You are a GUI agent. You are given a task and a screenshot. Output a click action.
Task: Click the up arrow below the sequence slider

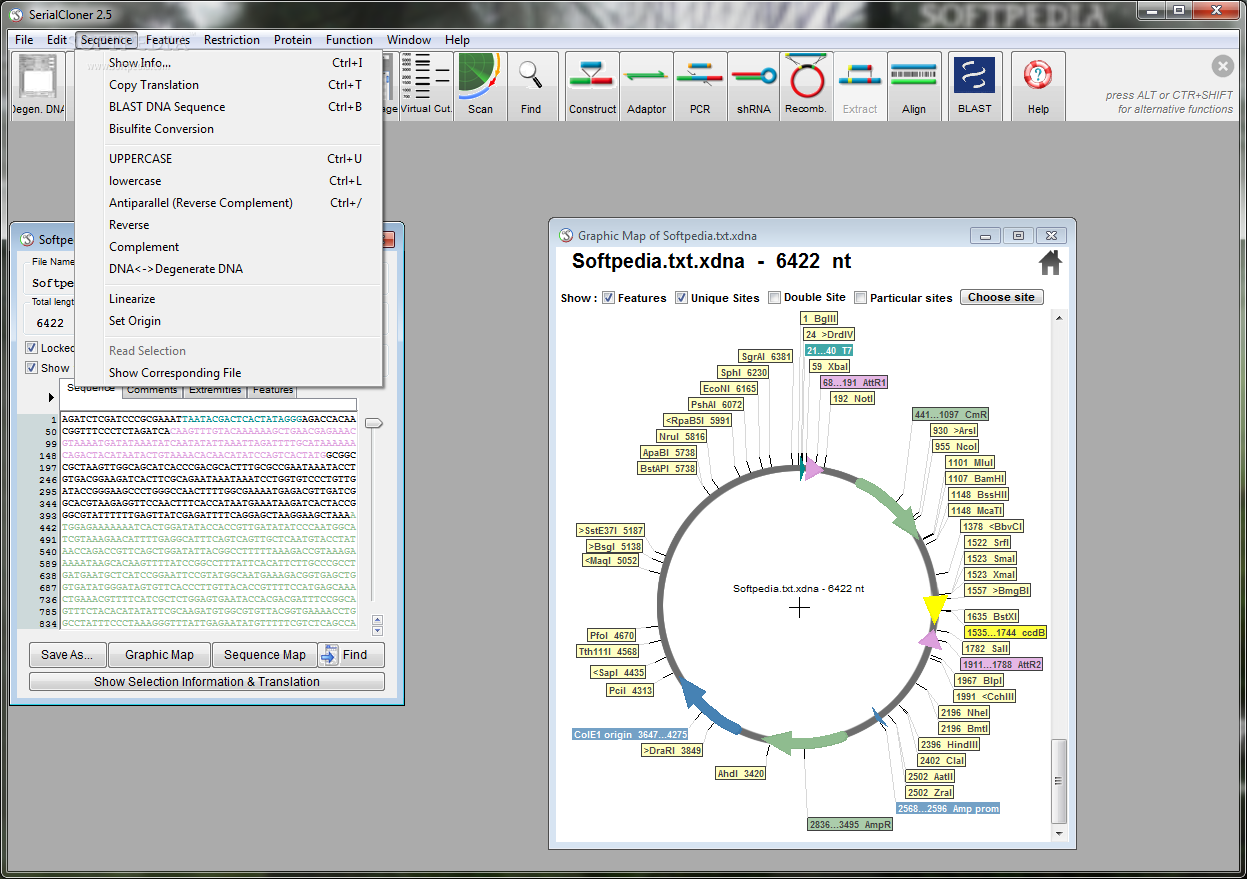tap(377, 619)
